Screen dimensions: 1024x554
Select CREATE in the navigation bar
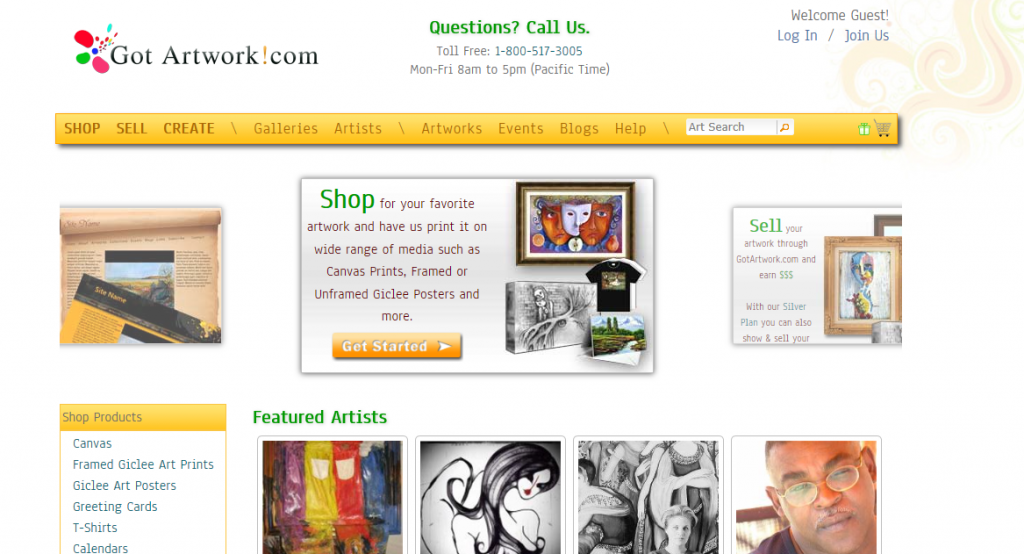[189, 129]
